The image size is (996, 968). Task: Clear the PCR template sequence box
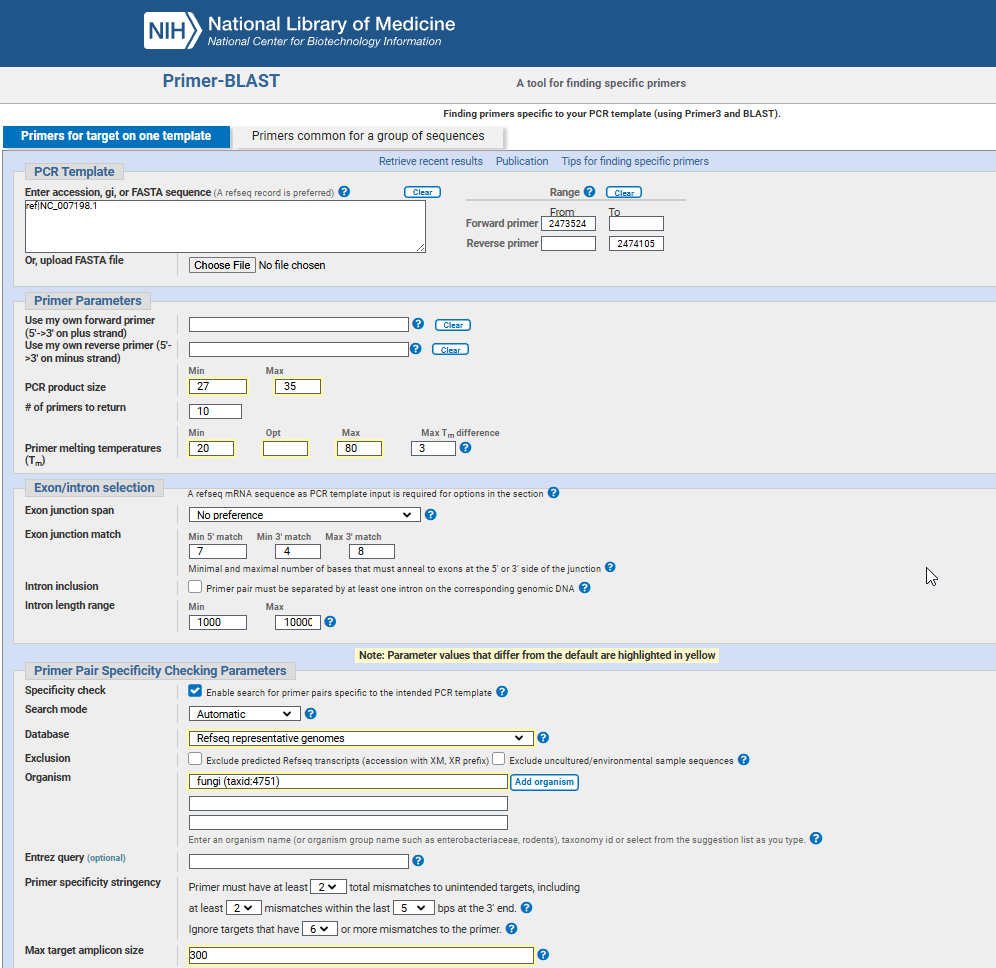pyautogui.click(x=422, y=192)
